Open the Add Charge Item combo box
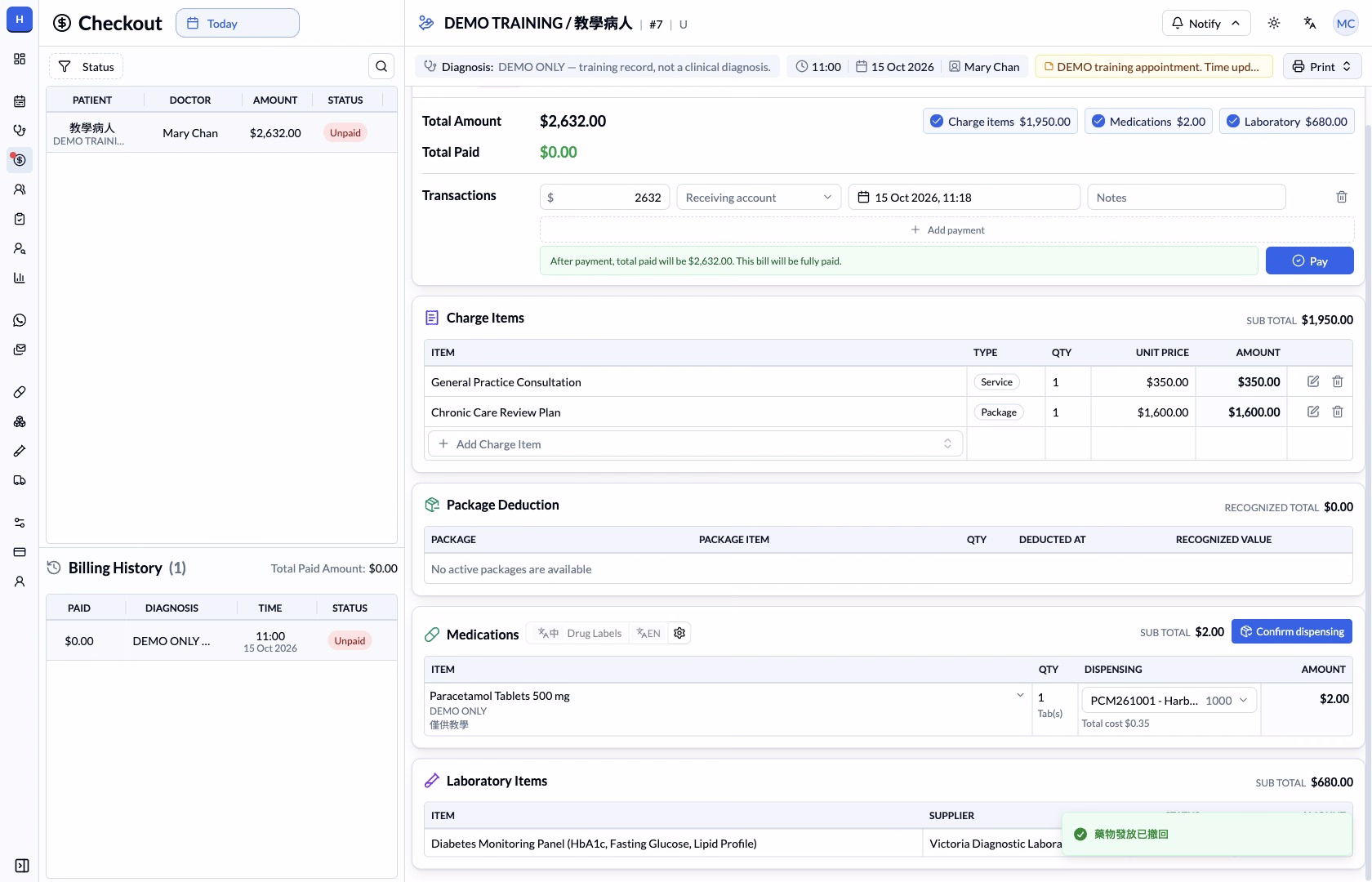Screen dimensions: 1372x882 point(695,443)
